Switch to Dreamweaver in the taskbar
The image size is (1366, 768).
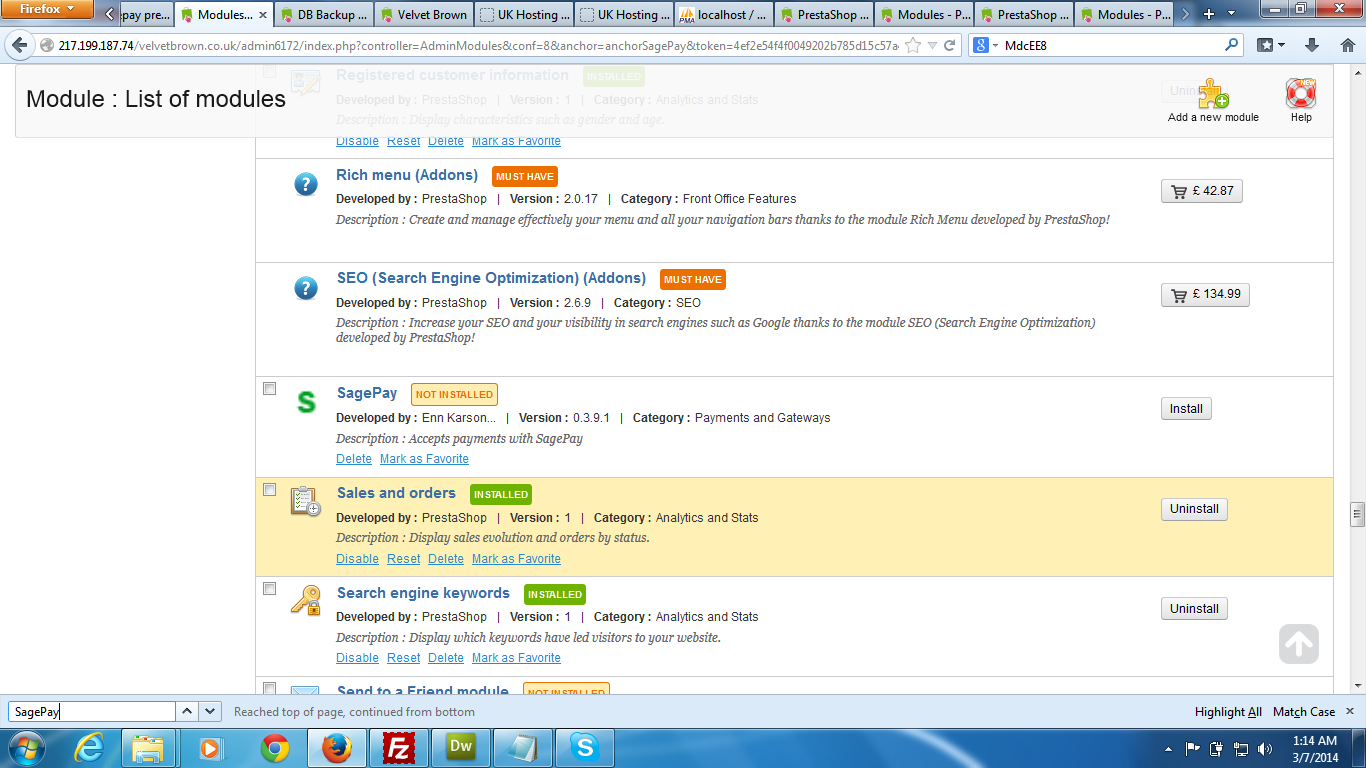tap(461, 747)
